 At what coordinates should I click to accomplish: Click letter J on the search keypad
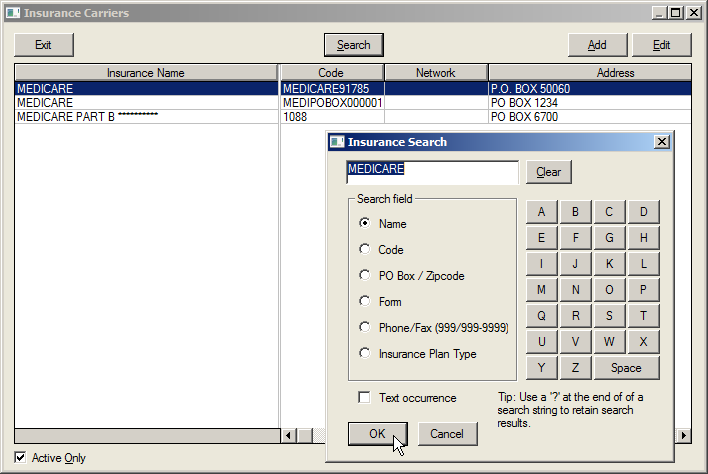[575, 264]
